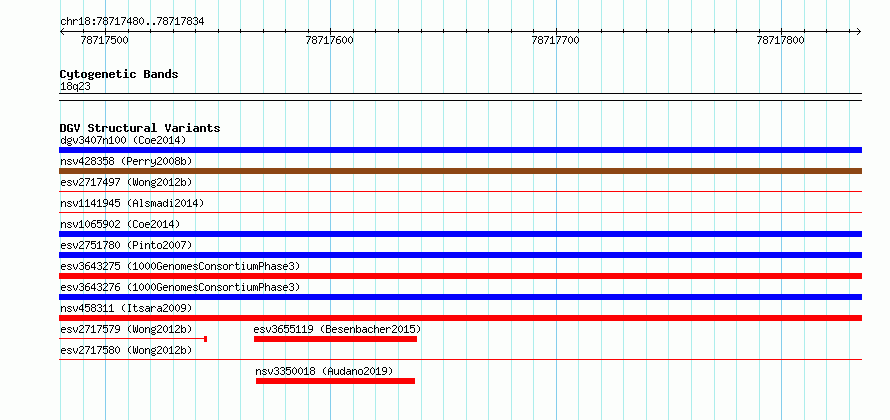Click the dgv3407n100 (Coe2014) variant label
The width and height of the screenshot is (890, 420).
tap(123, 140)
